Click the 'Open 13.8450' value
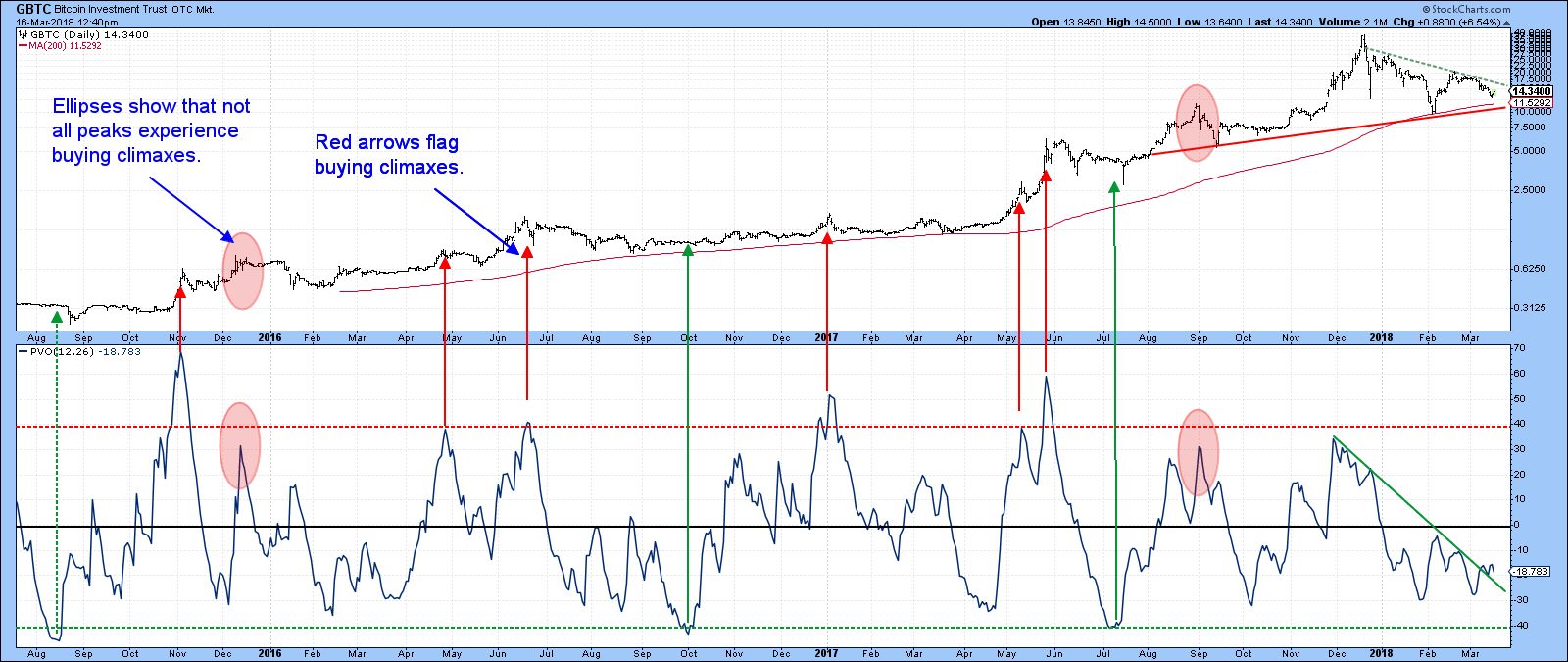The image size is (1568, 662). [1066, 22]
